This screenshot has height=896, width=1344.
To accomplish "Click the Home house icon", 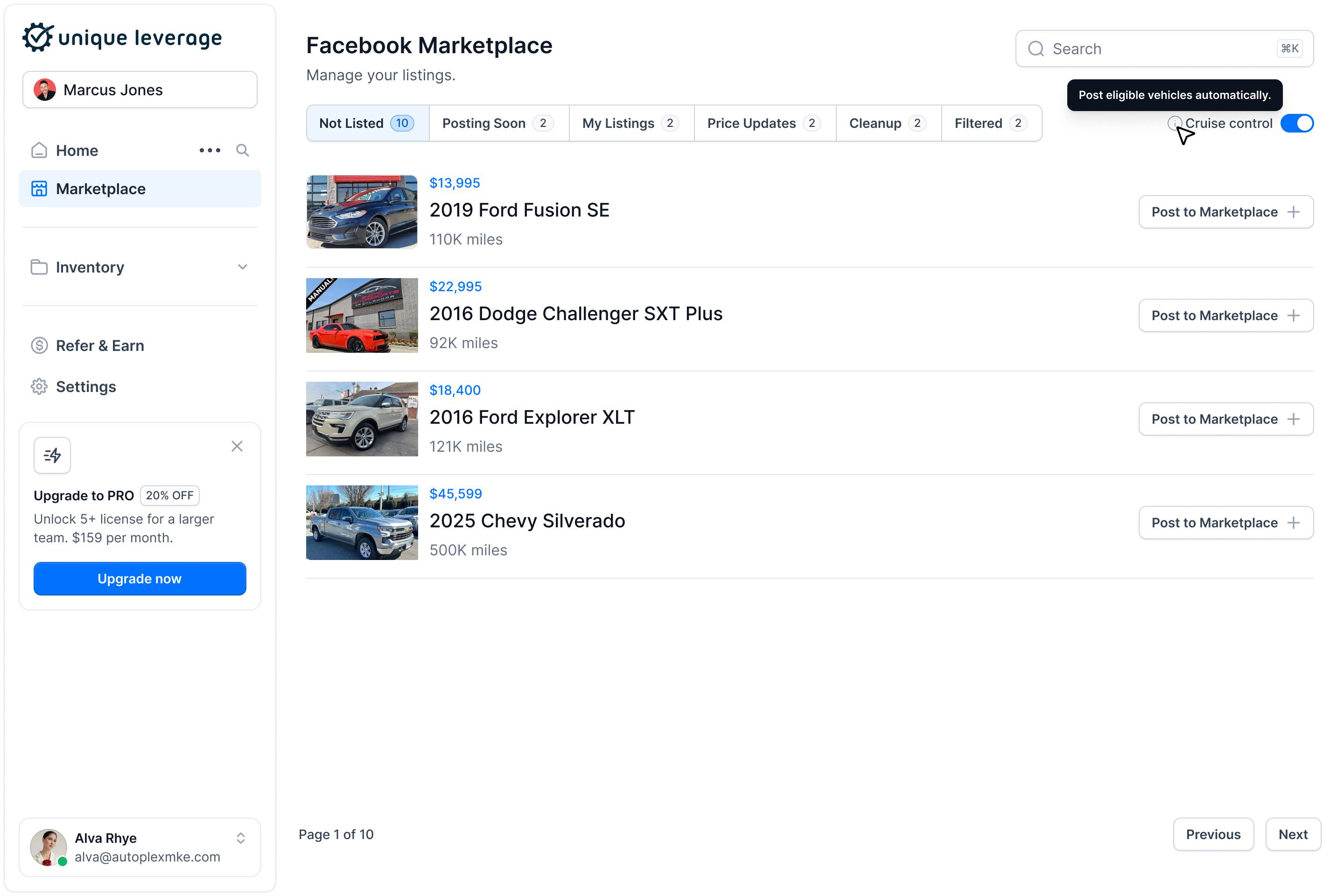I will pyautogui.click(x=39, y=150).
